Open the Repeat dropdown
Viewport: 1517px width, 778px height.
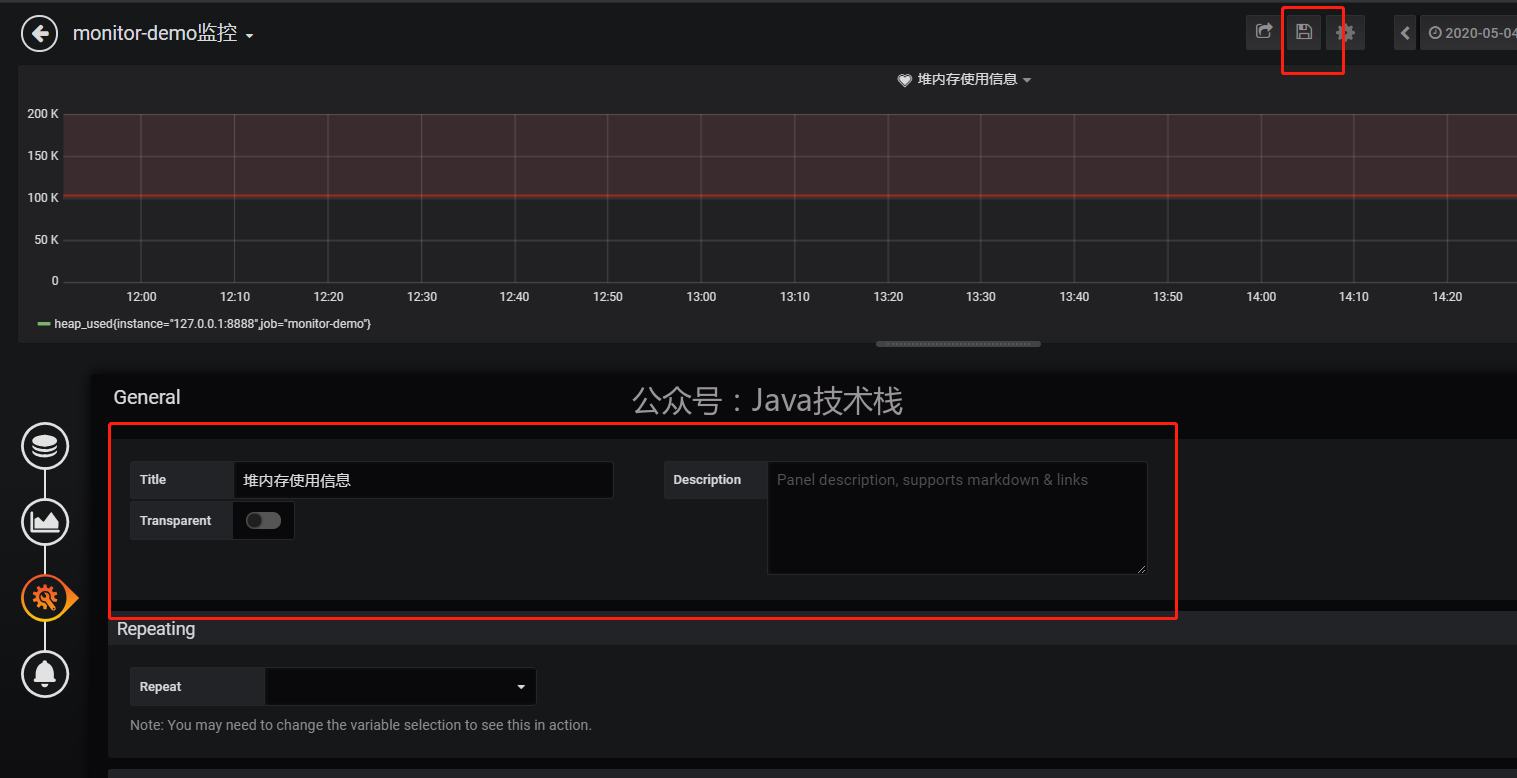(x=401, y=686)
